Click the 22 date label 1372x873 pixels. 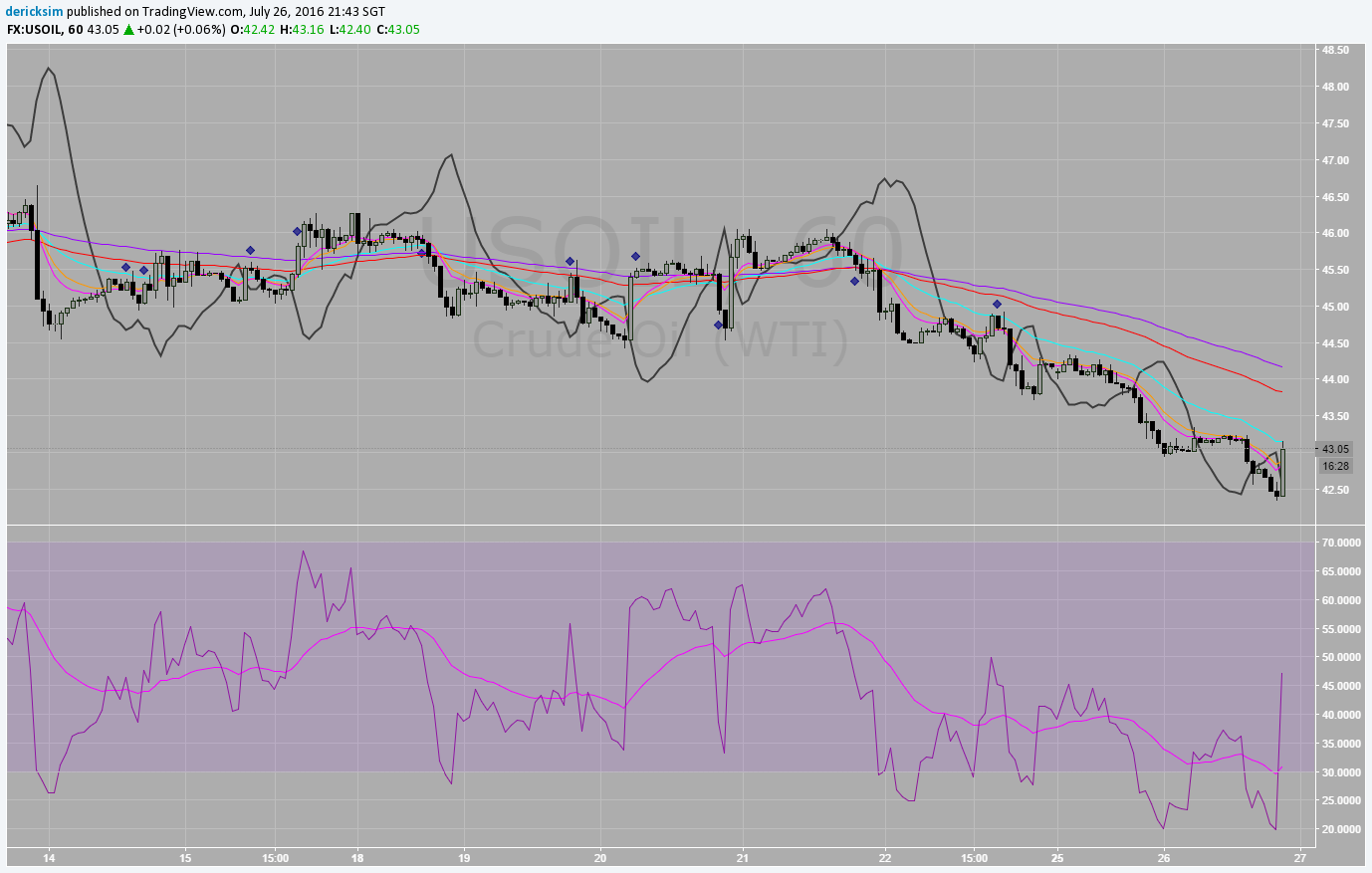[885, 857]
